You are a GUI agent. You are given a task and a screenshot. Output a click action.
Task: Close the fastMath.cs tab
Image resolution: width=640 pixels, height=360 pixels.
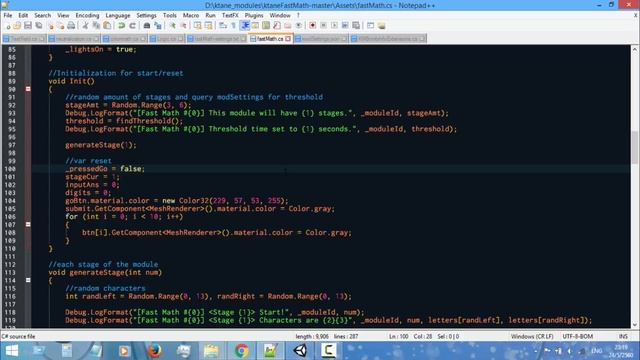click(288, 39)
